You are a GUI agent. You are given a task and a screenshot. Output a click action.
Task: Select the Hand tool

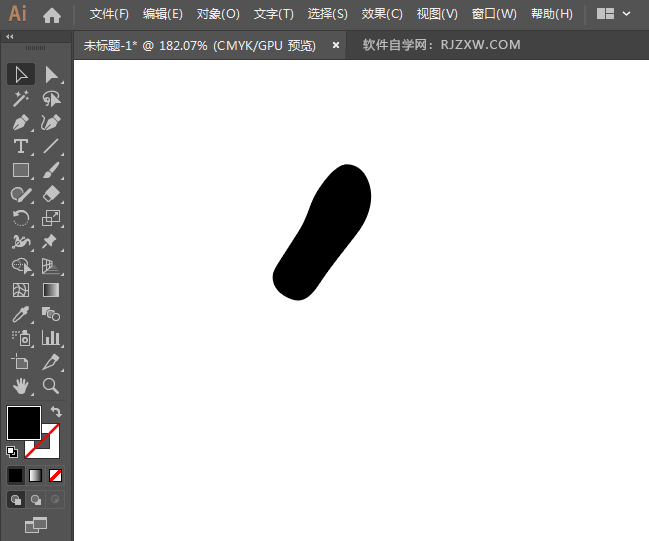click(21, 385)
